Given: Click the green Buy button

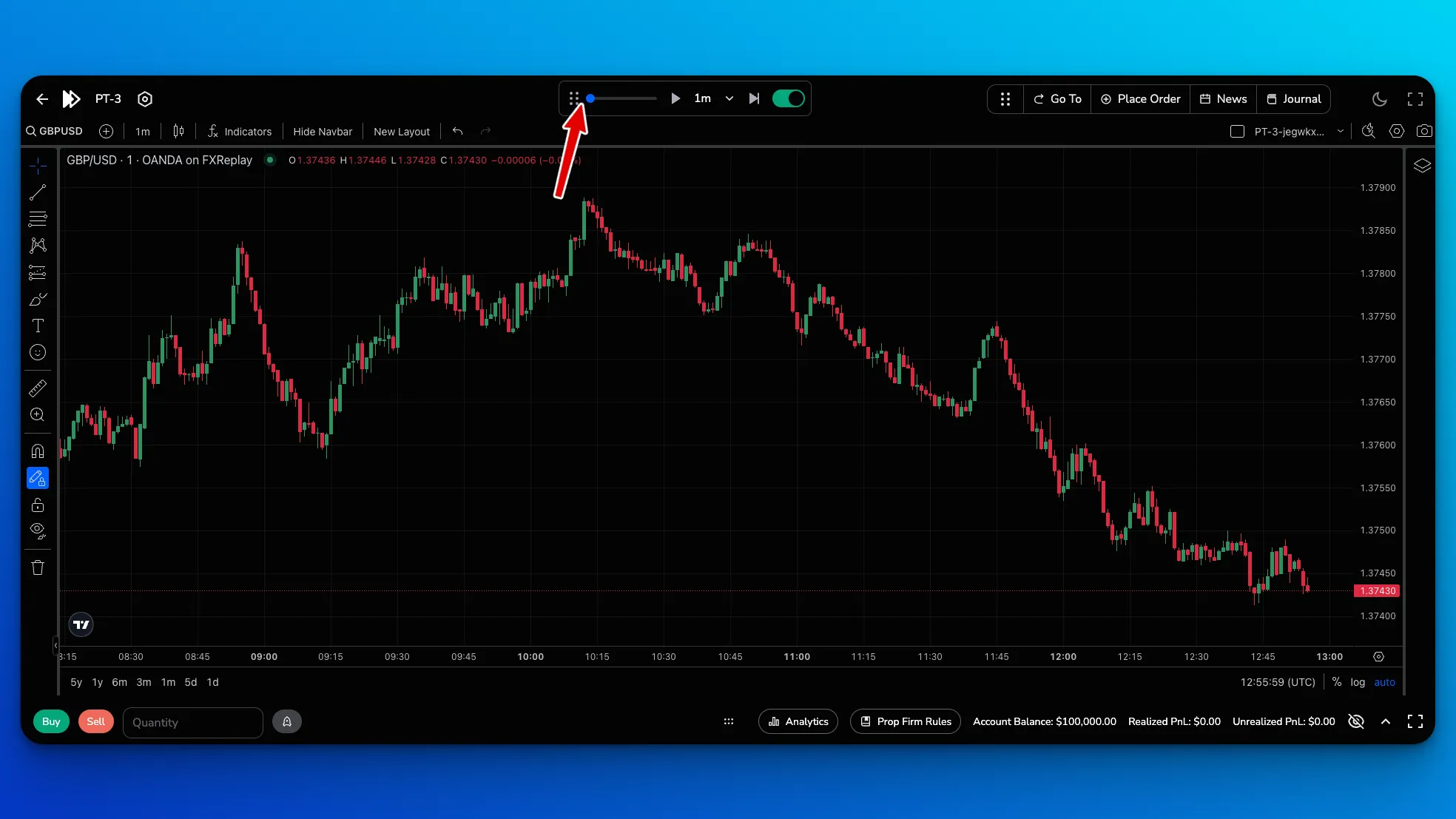Looking at the screenshot, I should point(51,721).
